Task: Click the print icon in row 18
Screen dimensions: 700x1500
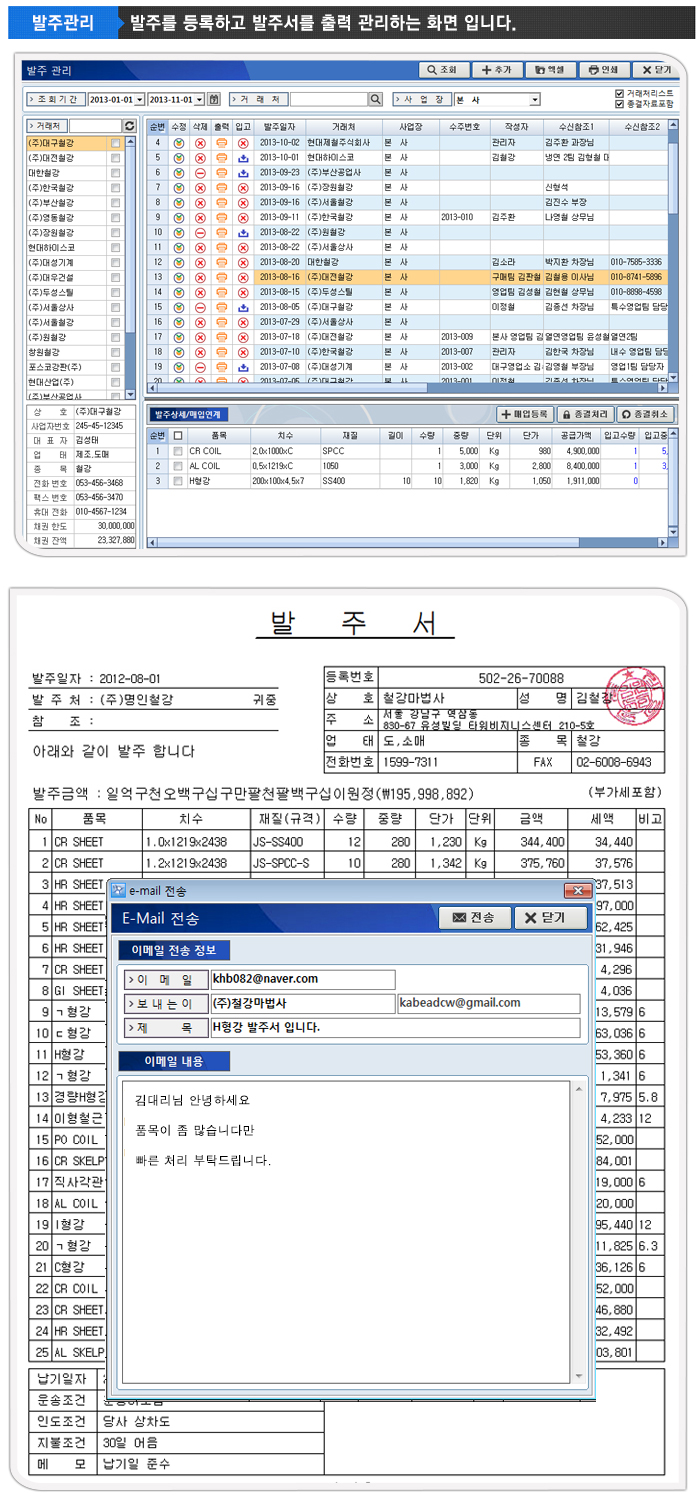Action: 221,351
